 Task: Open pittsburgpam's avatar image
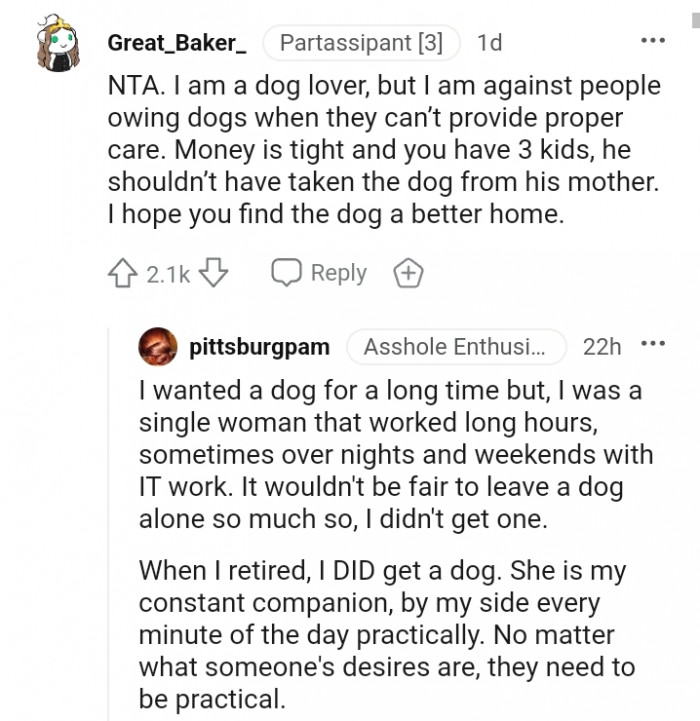tap(159, 347)
